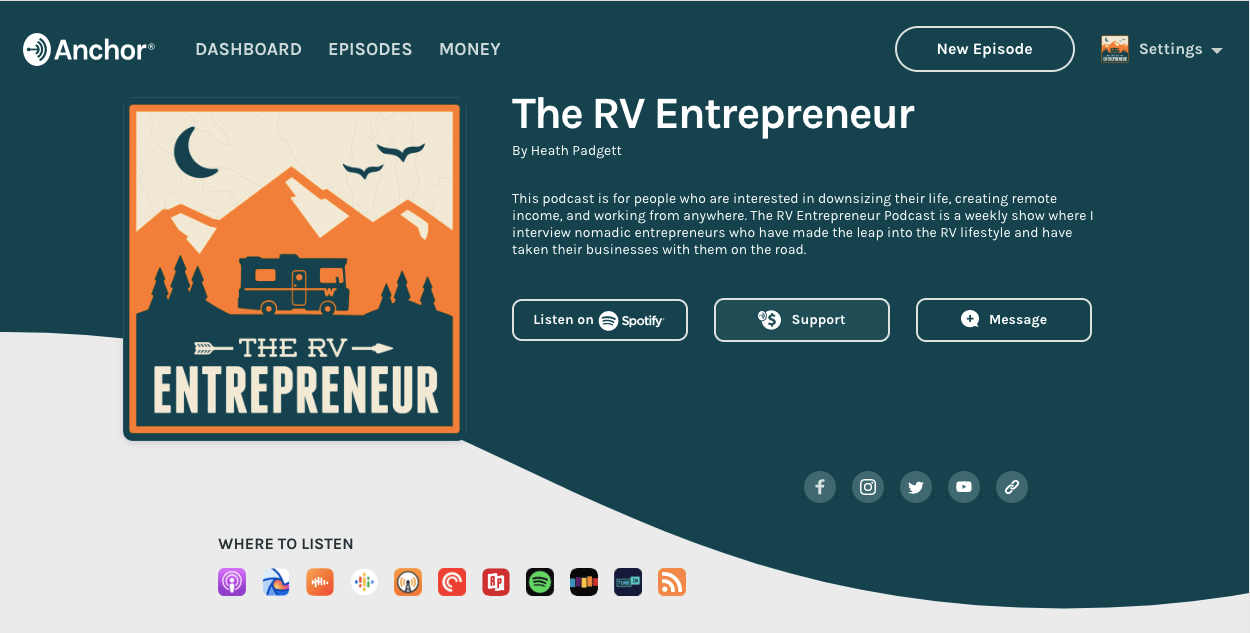1250x633 pixels.
Task: Open the Money menu item
Action: tap(470, 49)
